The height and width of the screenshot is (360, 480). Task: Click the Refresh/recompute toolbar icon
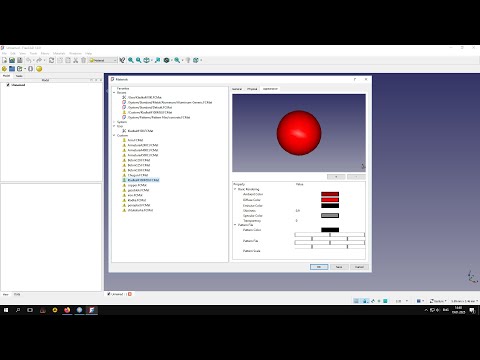coord(51,60)
